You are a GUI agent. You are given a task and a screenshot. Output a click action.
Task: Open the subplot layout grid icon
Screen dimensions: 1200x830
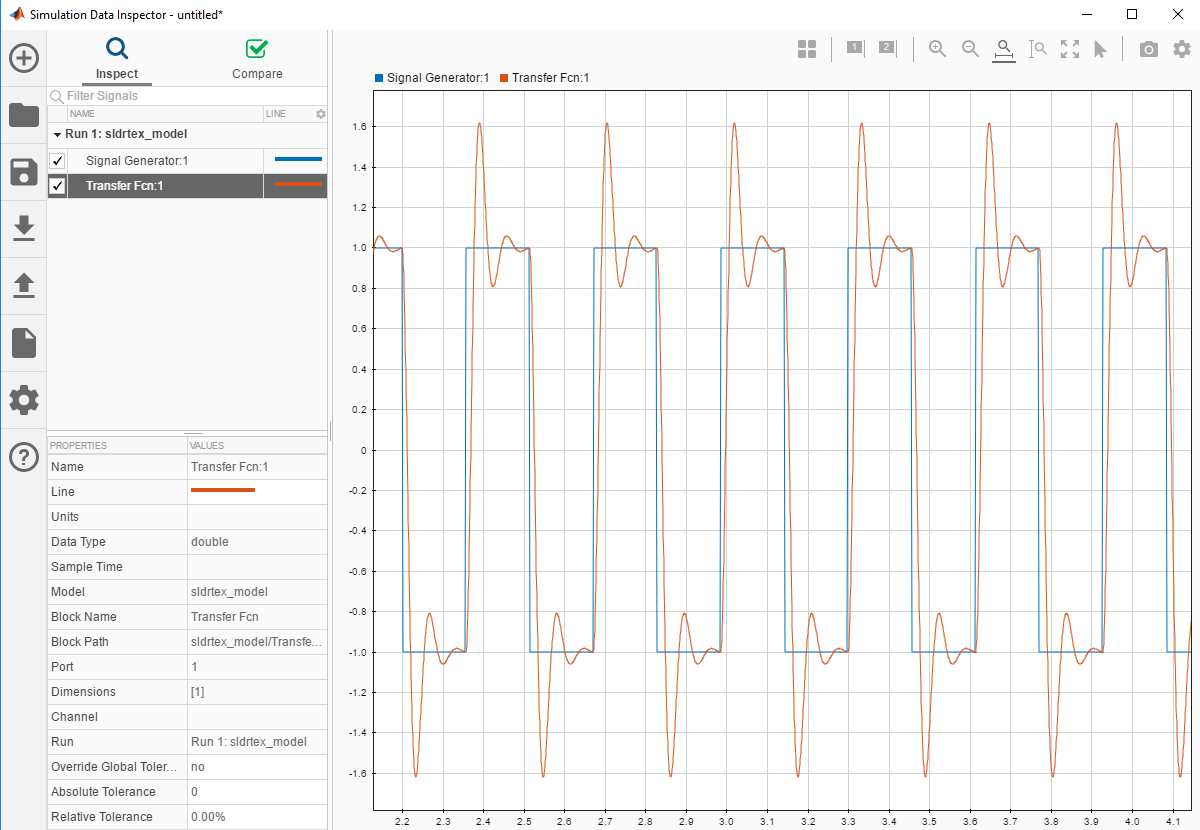tap(807, 49)
